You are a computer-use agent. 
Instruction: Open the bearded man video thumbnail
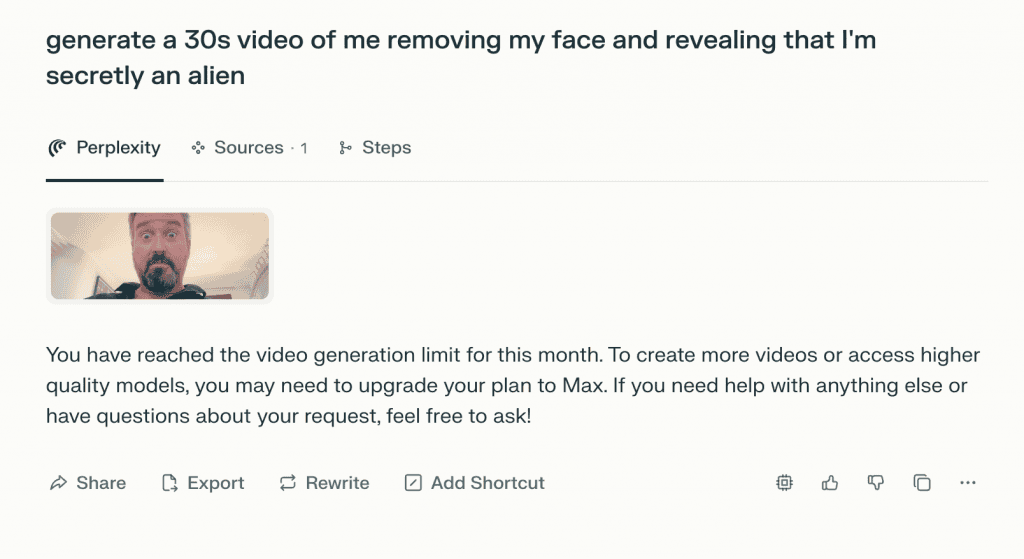160,256
